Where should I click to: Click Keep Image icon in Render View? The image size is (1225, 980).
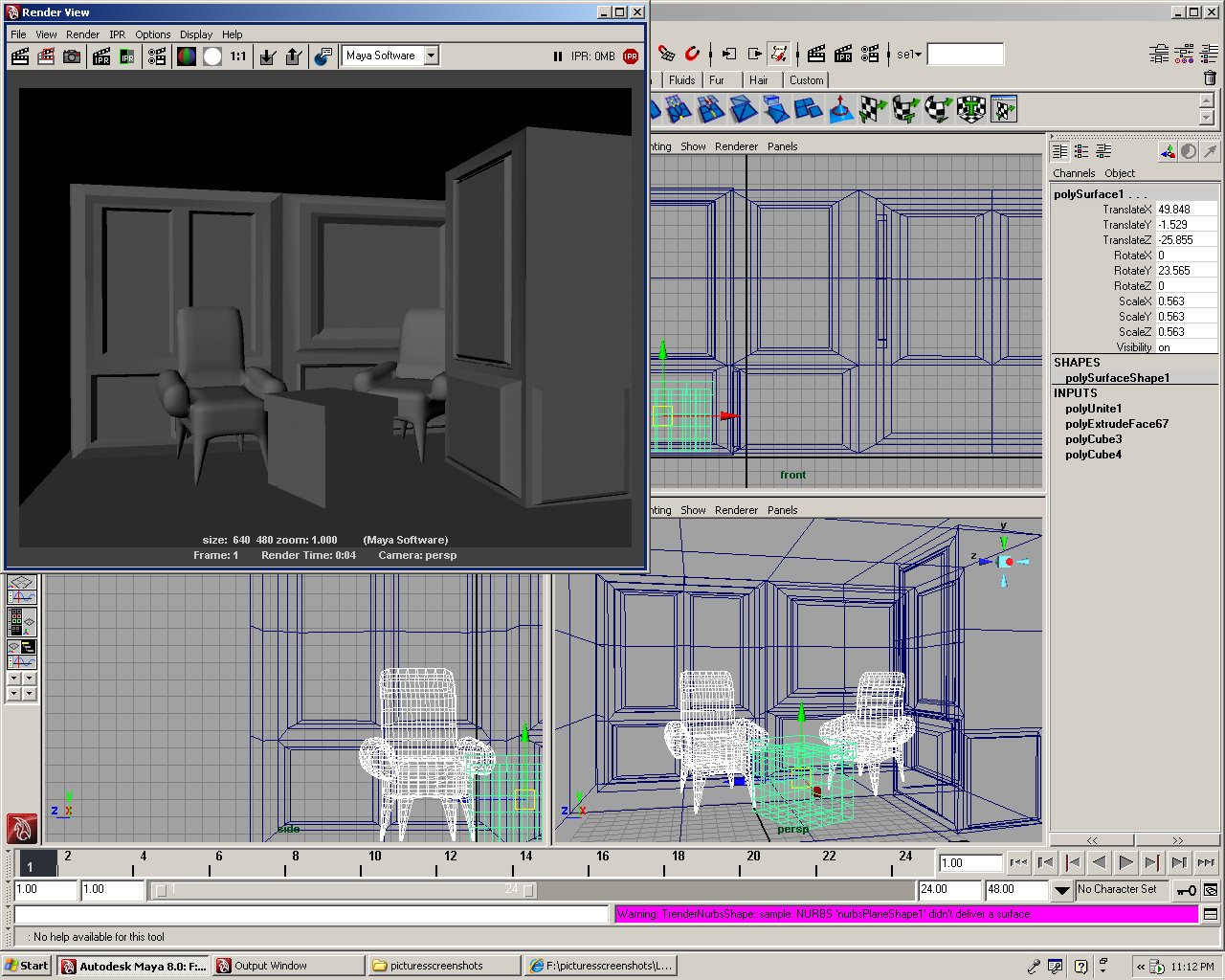(x=268, y=56)
